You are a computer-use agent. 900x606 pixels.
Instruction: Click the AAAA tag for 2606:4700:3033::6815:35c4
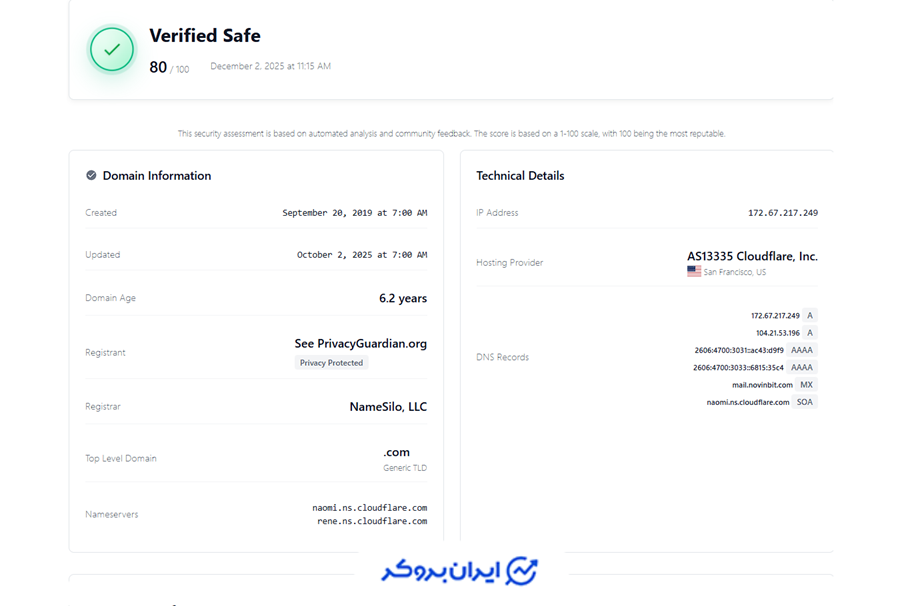pos(802,367)
